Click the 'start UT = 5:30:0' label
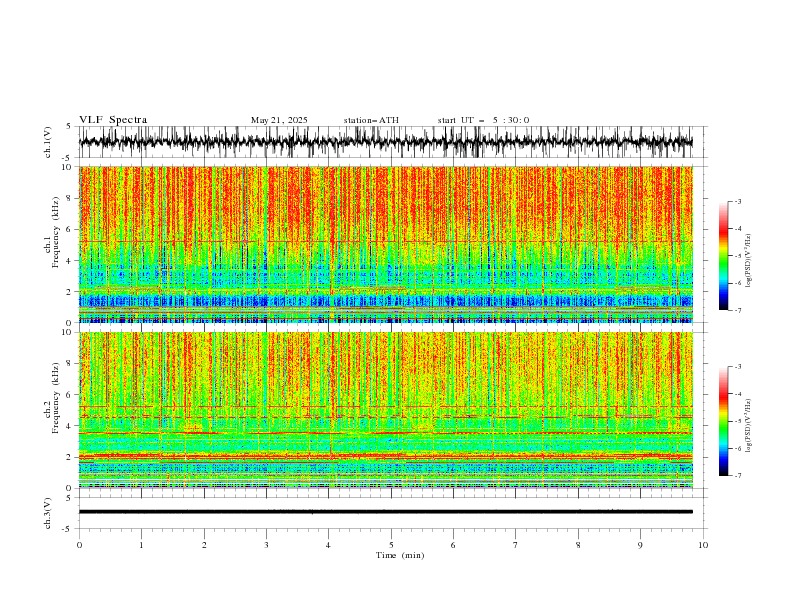This screenshot has height=612, width=792. [x=483, y=120]
